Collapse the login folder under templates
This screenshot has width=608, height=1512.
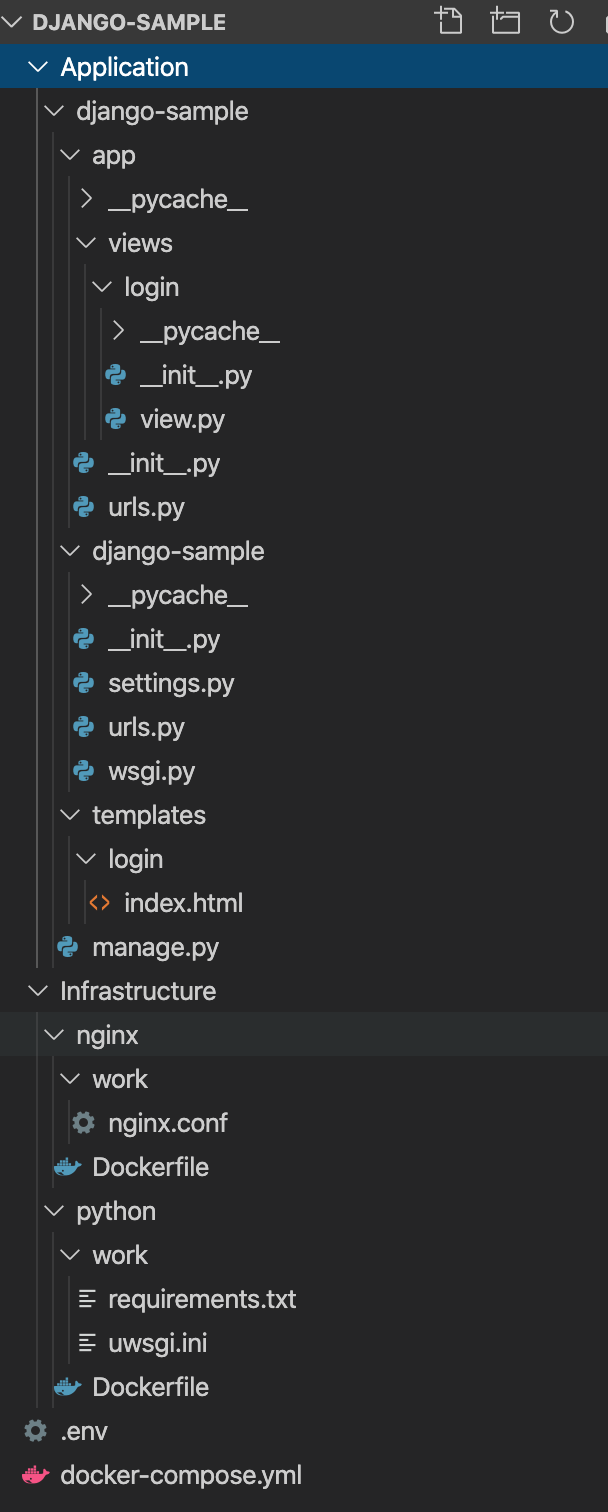point(87,859)
